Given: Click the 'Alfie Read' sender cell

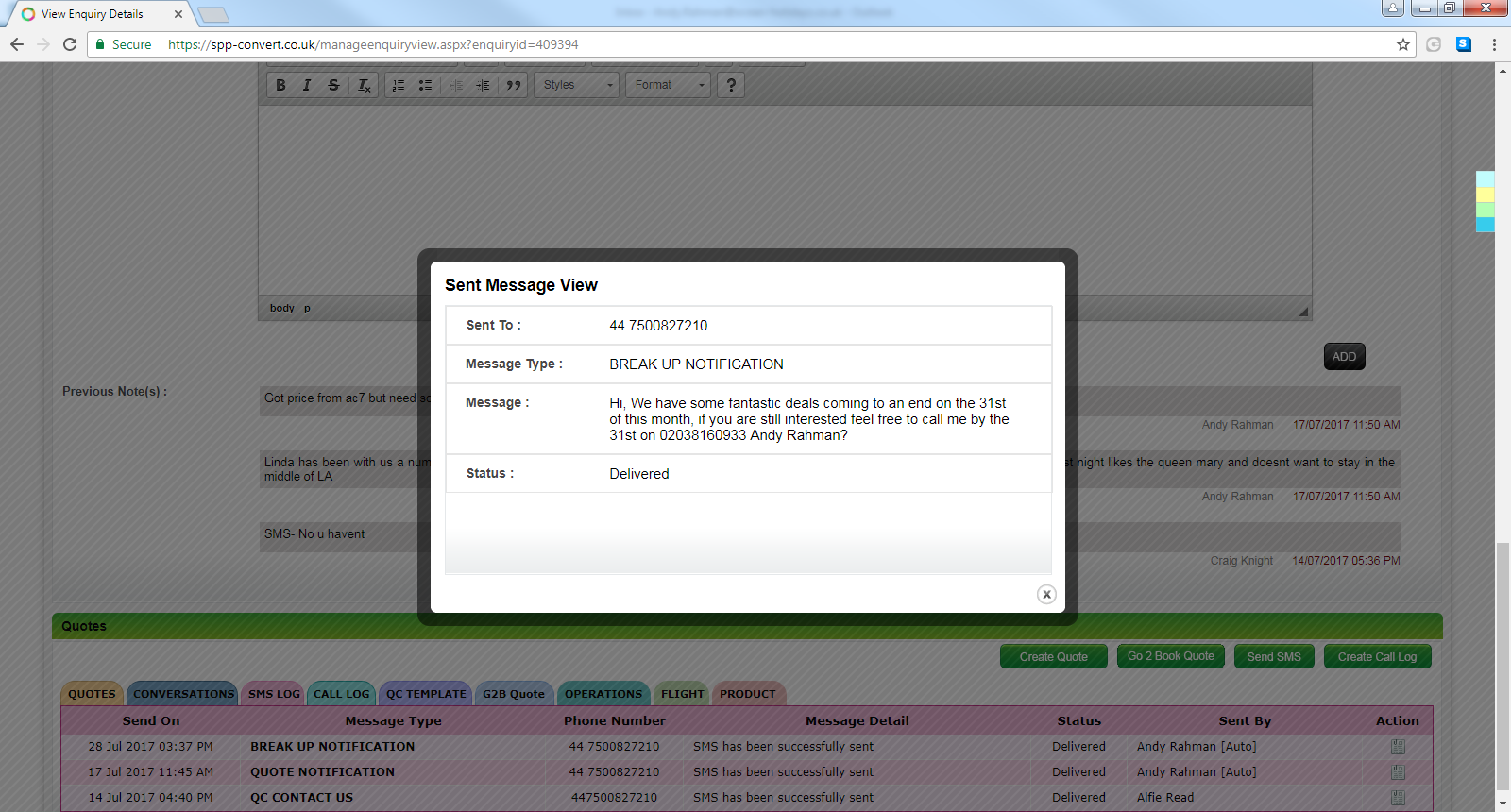Looking at the screenshot, I should [1165, 798].
